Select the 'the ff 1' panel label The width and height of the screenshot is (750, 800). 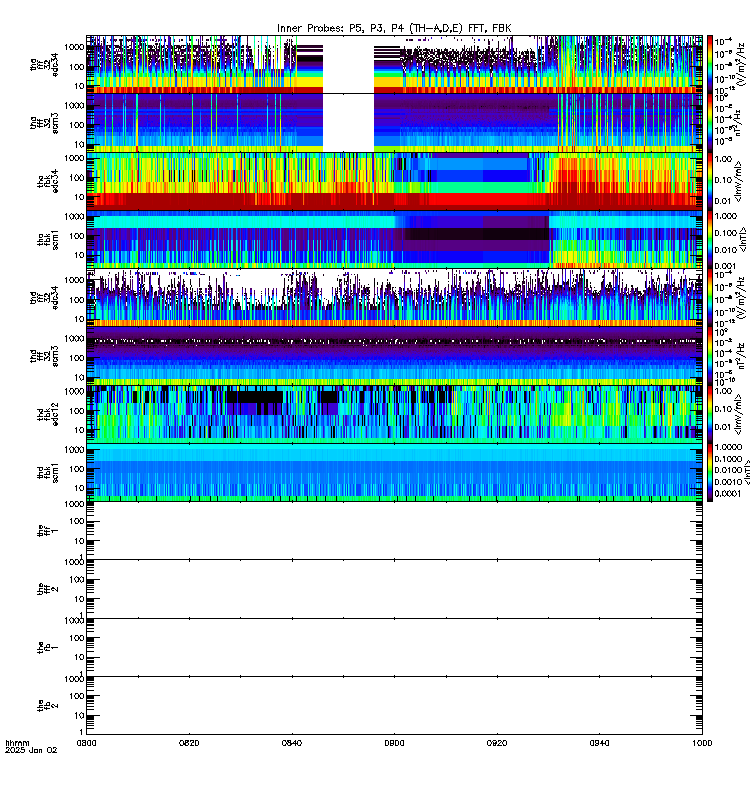47,531
